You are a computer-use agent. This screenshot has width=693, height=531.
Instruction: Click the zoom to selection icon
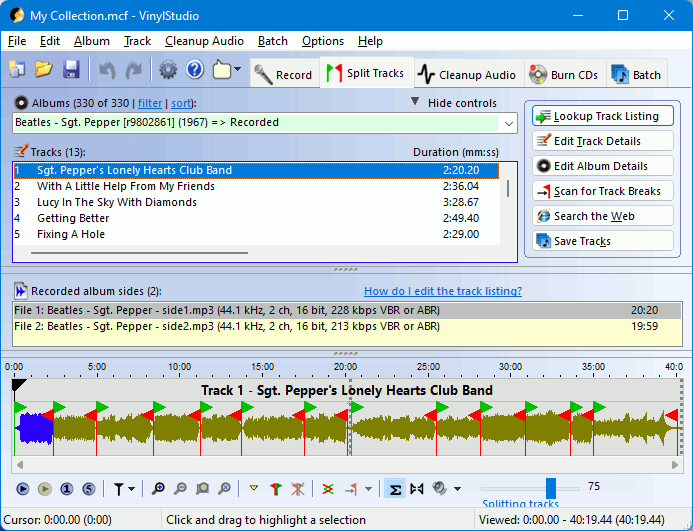202,489
